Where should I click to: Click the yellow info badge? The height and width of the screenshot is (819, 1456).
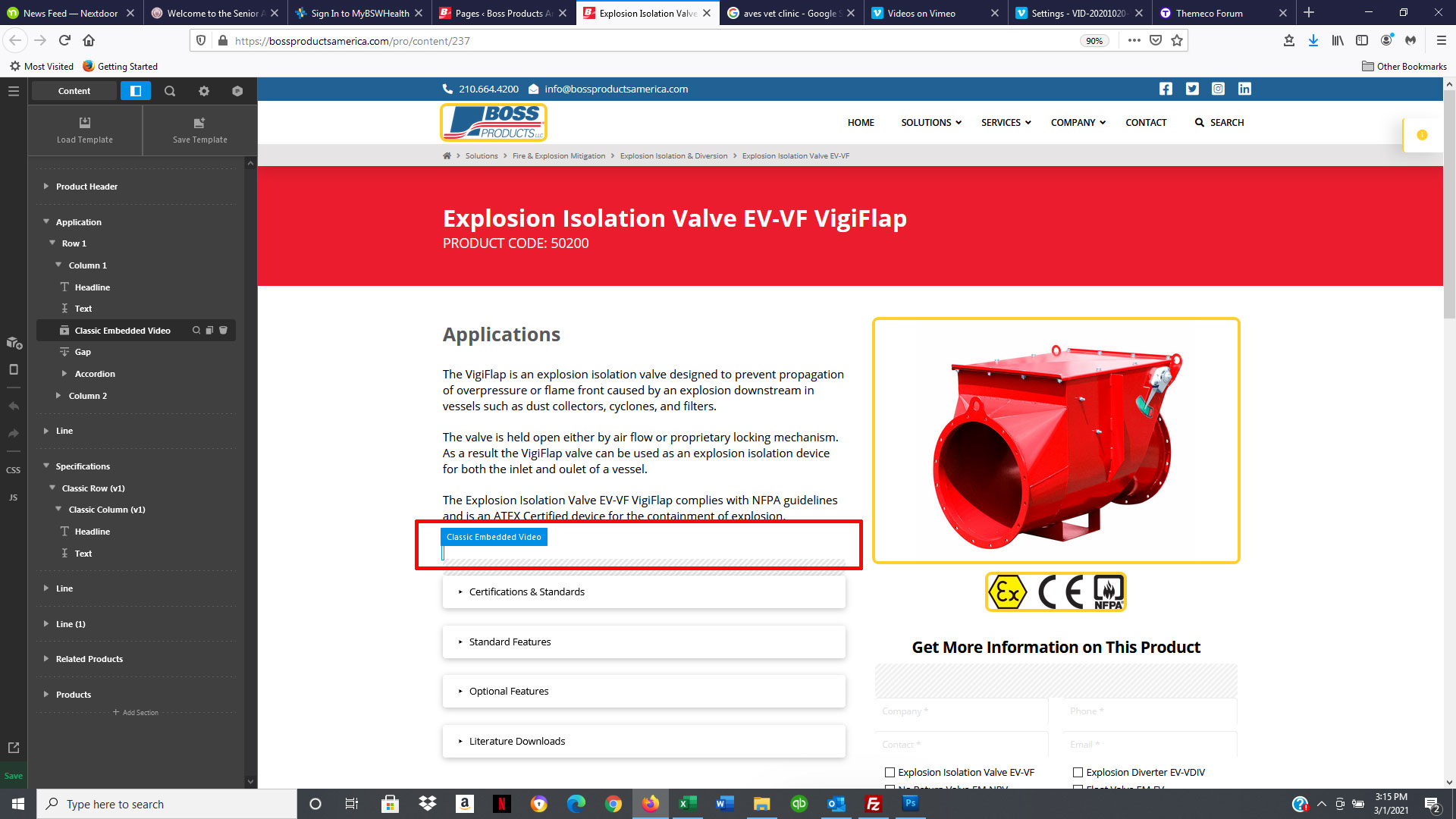(1422, 135)
